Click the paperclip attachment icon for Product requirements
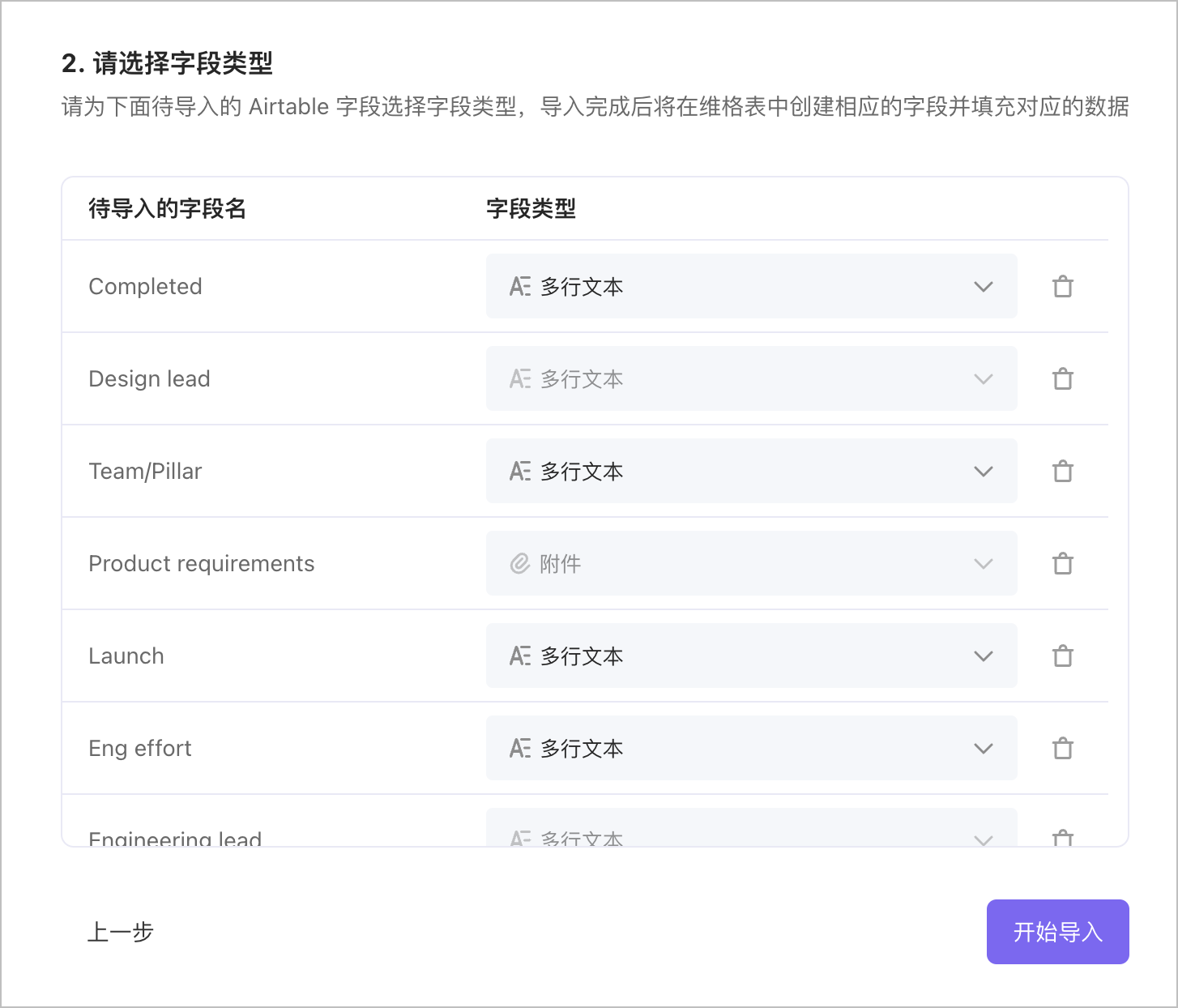This screenshot has width=1178, height=1008. (520, 563)
